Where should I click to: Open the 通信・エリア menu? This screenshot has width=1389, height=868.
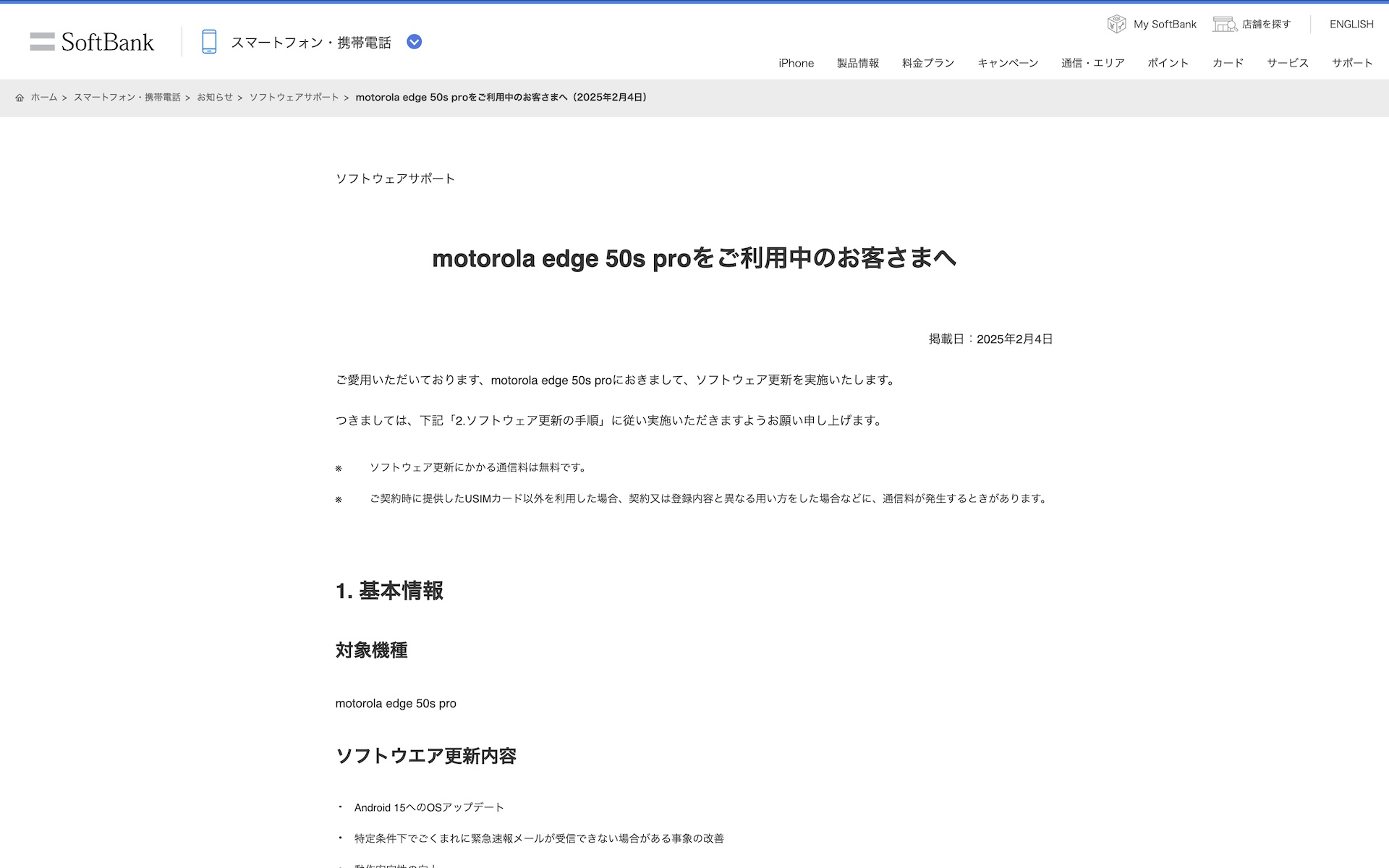[x=1092, y=63]
